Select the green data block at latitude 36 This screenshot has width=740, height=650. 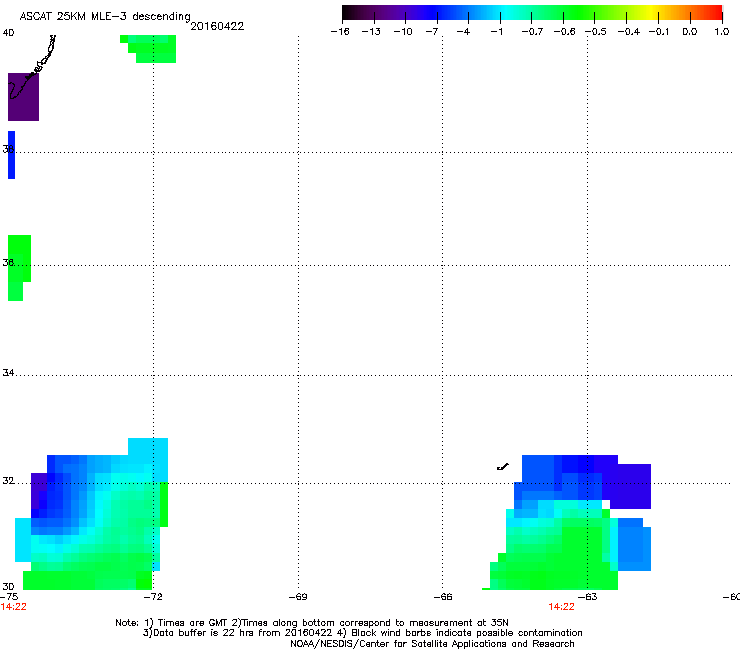pyautogui.click(x=19, y=268)
